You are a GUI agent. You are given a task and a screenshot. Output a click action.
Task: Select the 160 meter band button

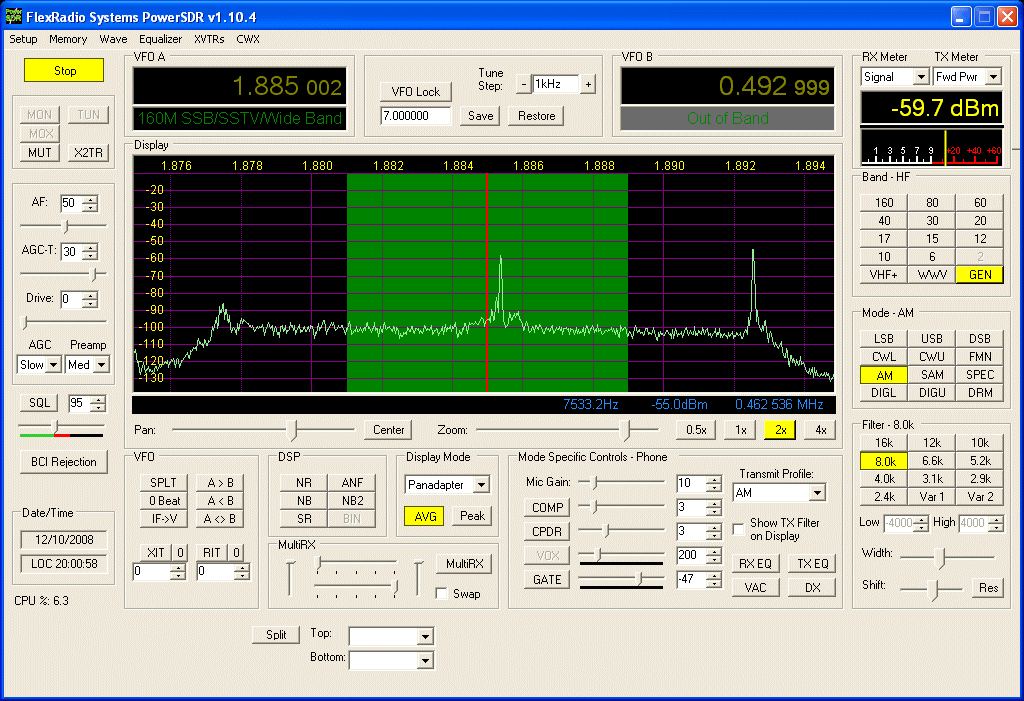click(x=884, y=202)
